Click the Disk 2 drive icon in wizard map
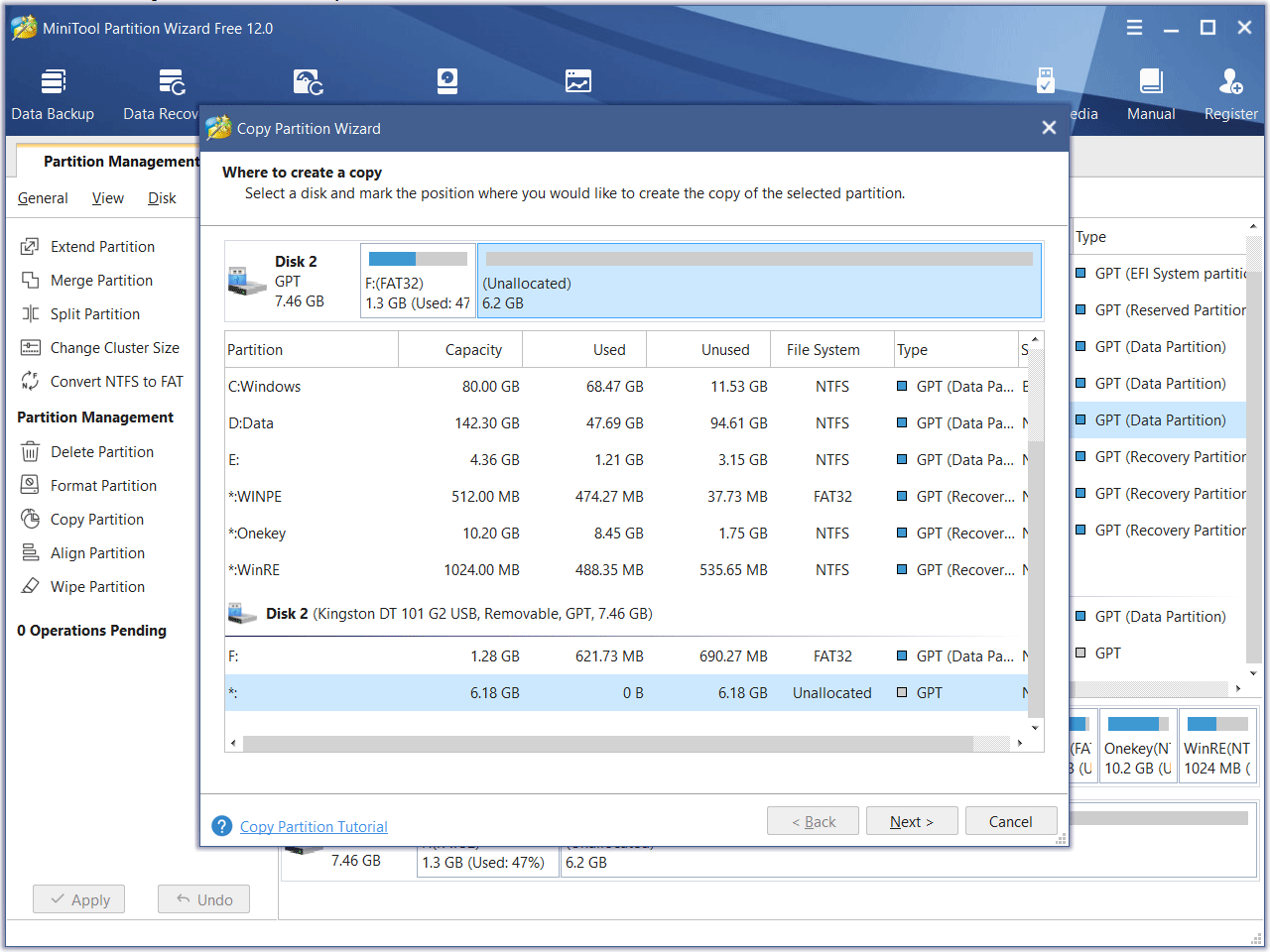Viewport: 1270px width, 952px height. click(x=247, y=281)
